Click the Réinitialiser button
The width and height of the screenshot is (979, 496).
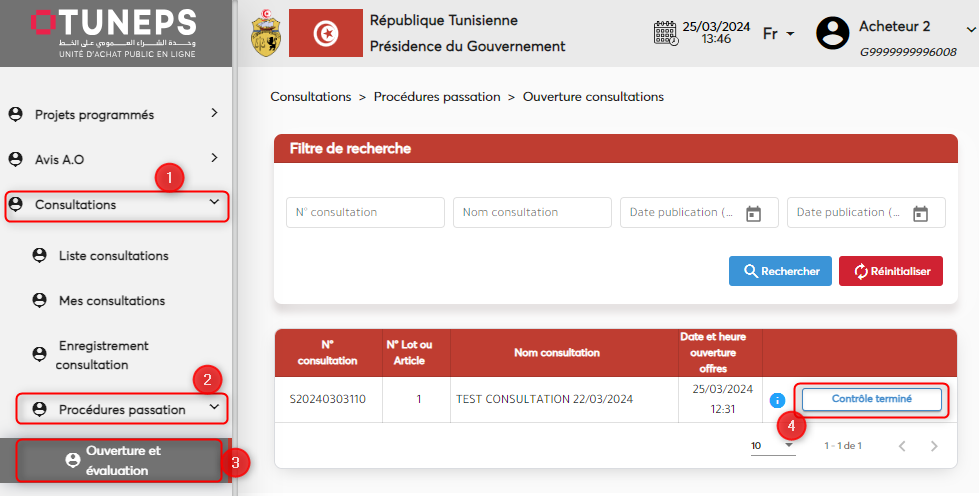coord(890,271)
